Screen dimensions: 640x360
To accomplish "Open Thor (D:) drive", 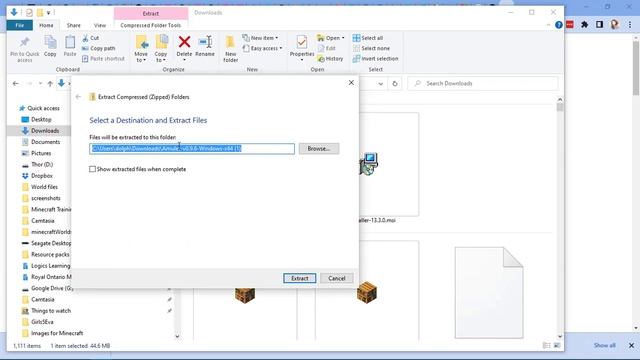I will click(x=42, y=164).
